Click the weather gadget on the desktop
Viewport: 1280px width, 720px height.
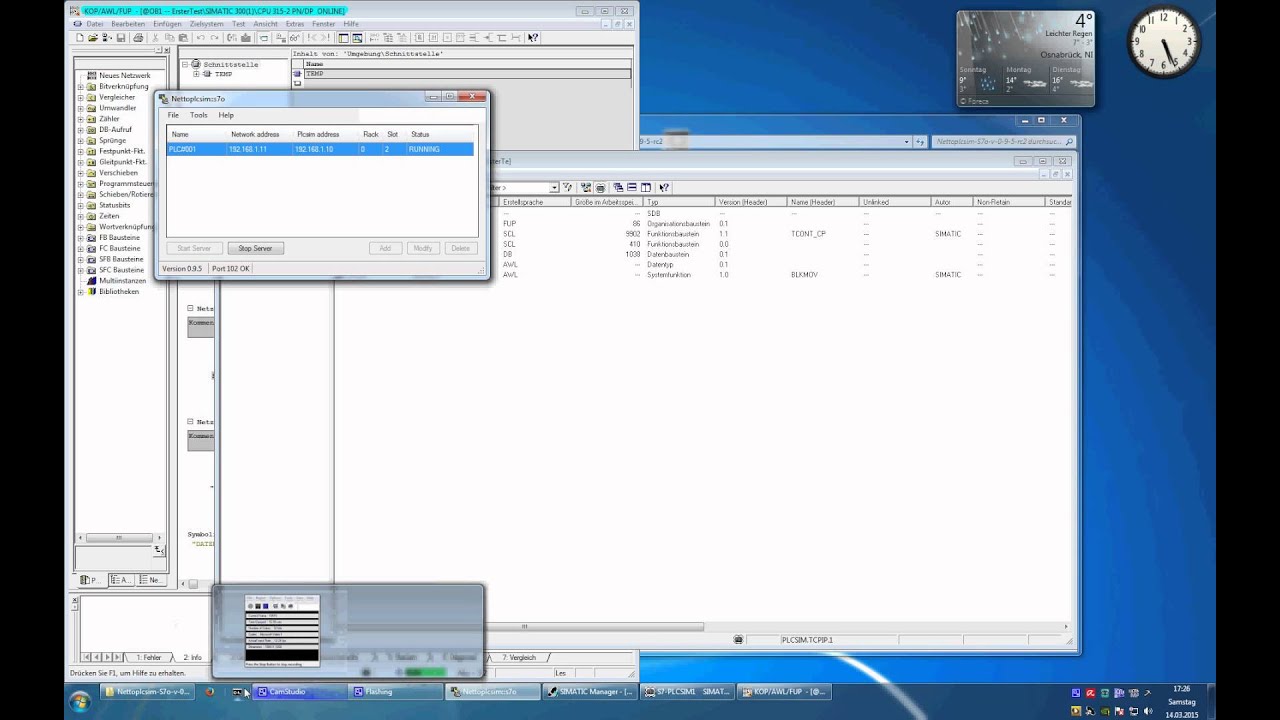(x=1026, y=58)
